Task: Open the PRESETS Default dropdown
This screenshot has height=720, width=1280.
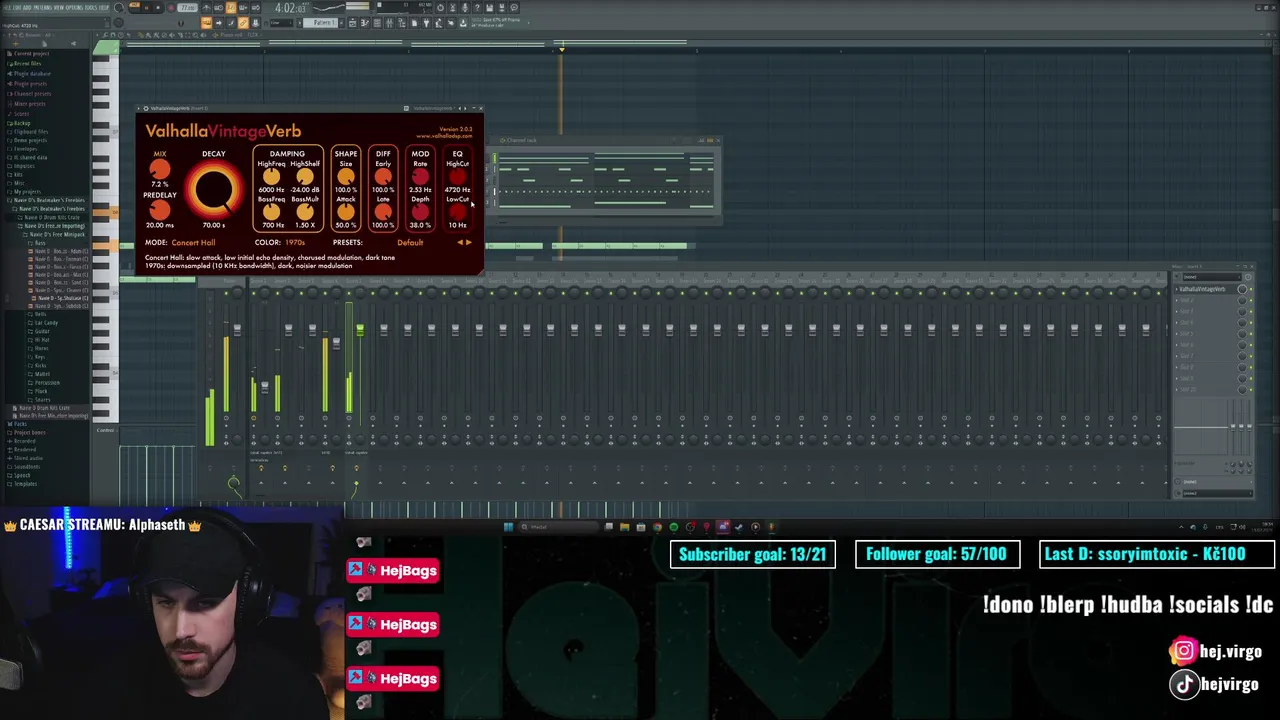Action: pos(410,242)
